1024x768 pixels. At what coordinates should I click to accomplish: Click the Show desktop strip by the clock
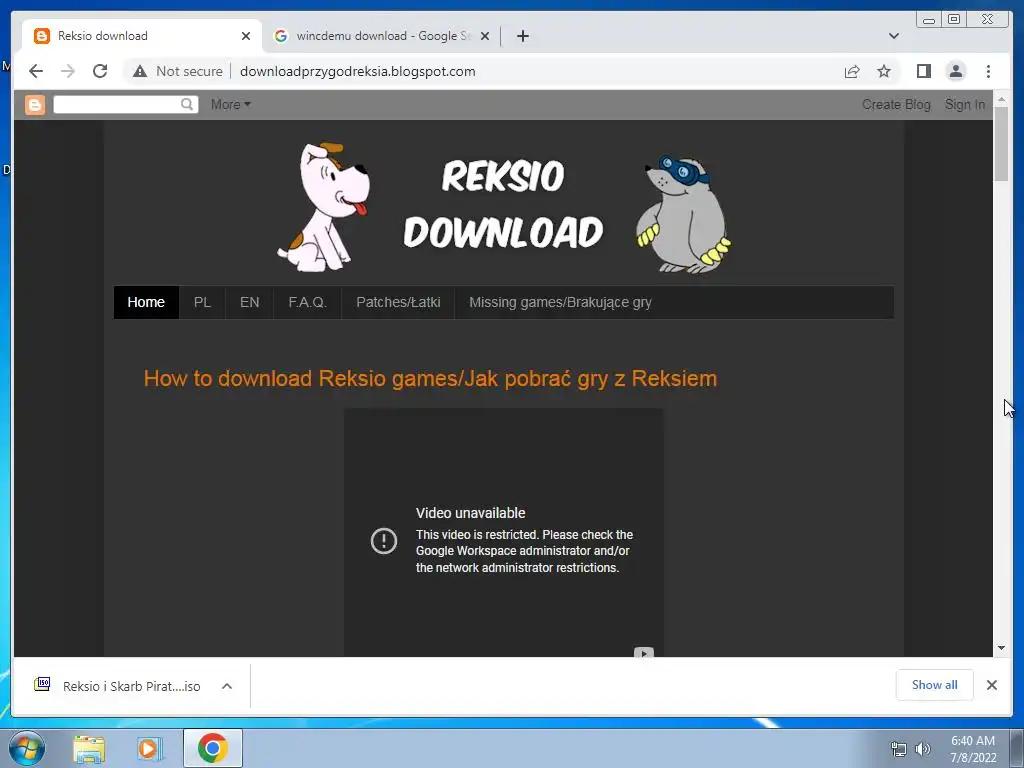(x=1017, y=748)
